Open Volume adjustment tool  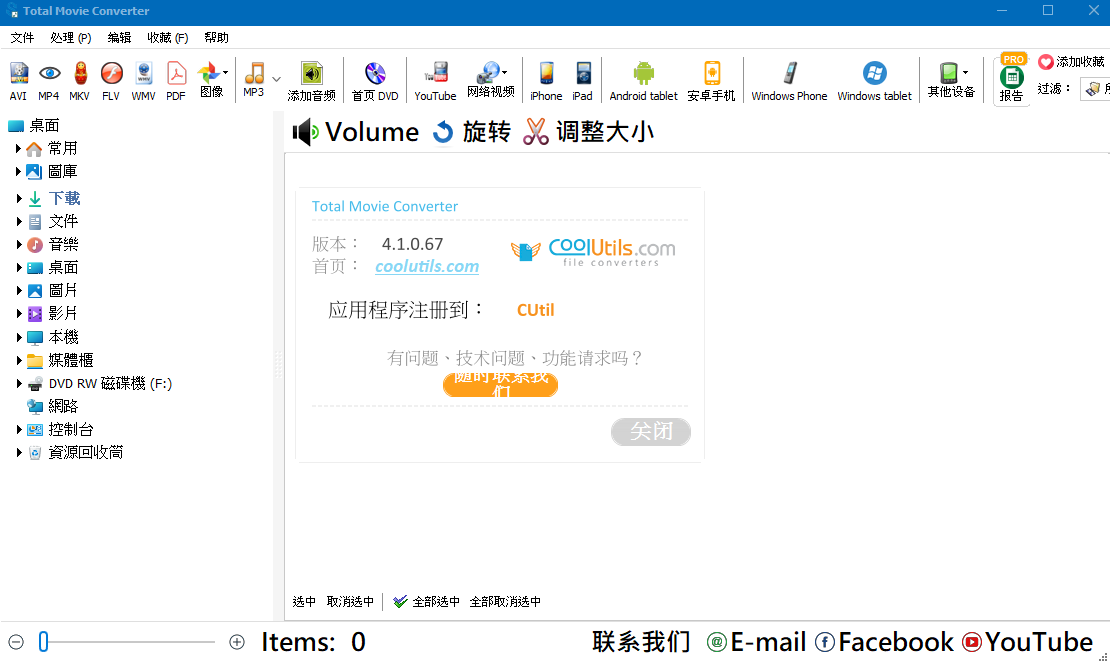coord(355,132)
